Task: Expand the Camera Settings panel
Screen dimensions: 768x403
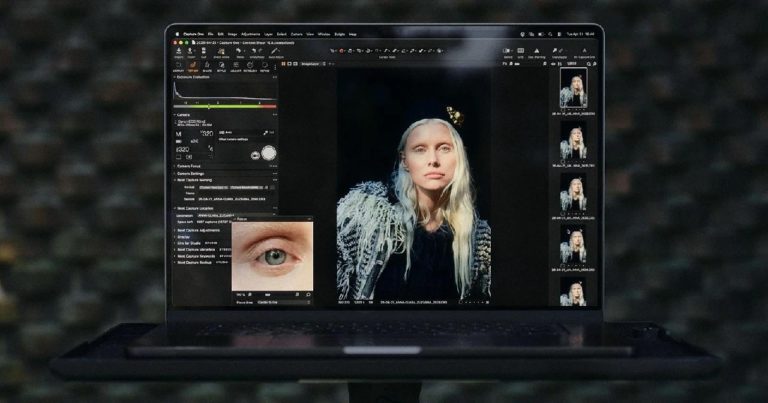Action: [x=175, y=174]
